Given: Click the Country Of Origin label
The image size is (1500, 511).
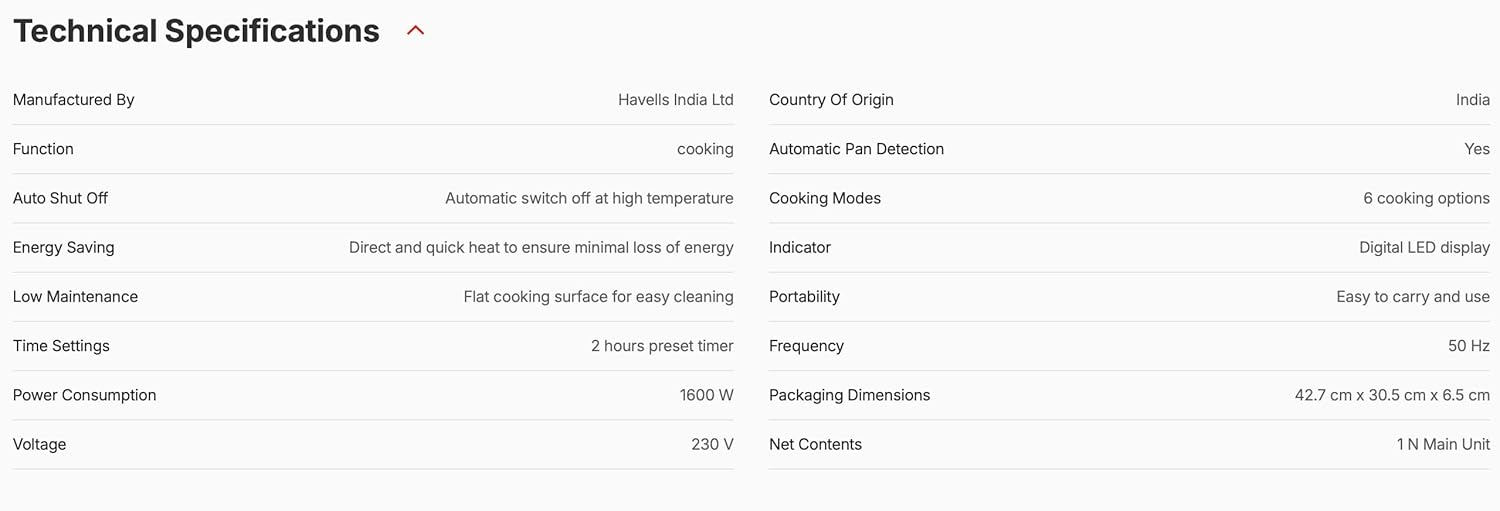Looking at the screenshot, I should pyautogui.click(x=831, y=100).
